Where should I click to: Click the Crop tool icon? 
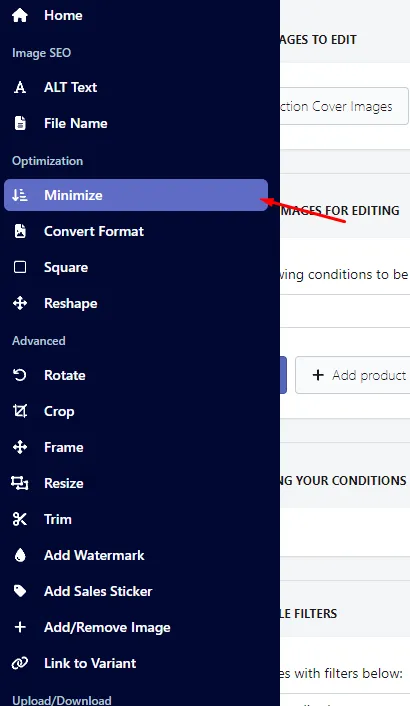pos(20,411)
